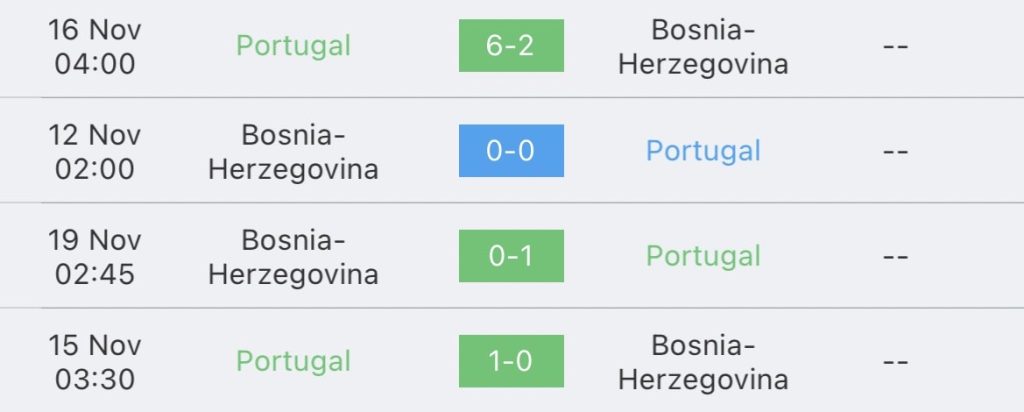The width and height of the screenshot is (1024, 412).
Task: Click the 1-0 score badge
Action: pos(511,361)
